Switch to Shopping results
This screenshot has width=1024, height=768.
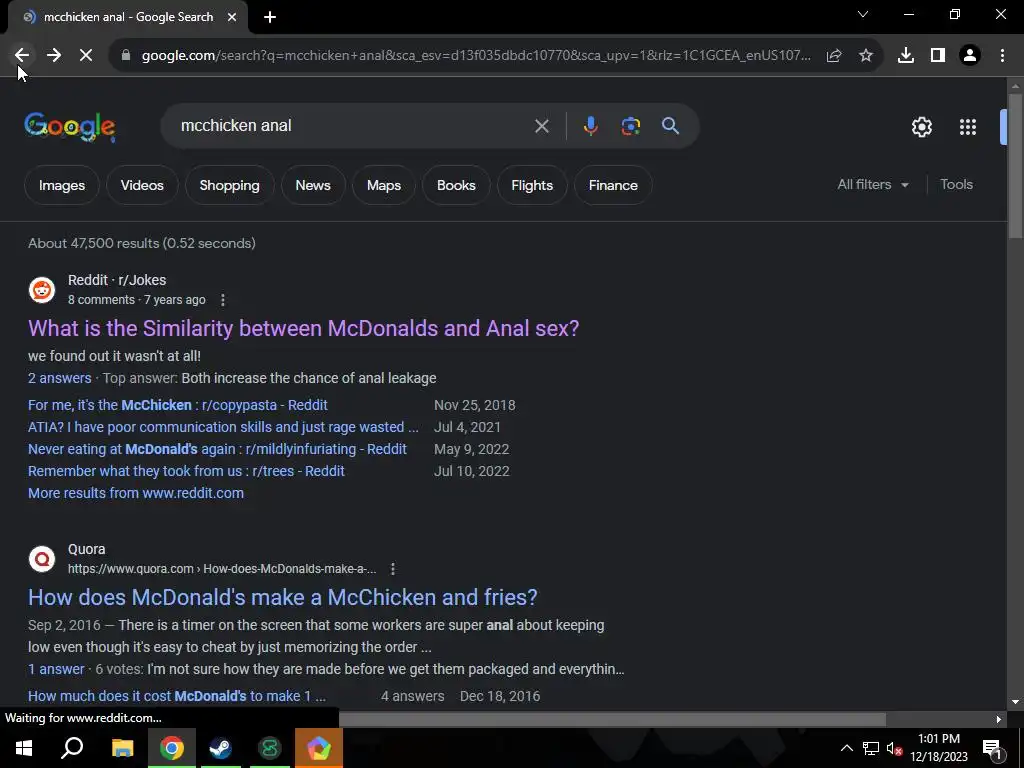229,185
